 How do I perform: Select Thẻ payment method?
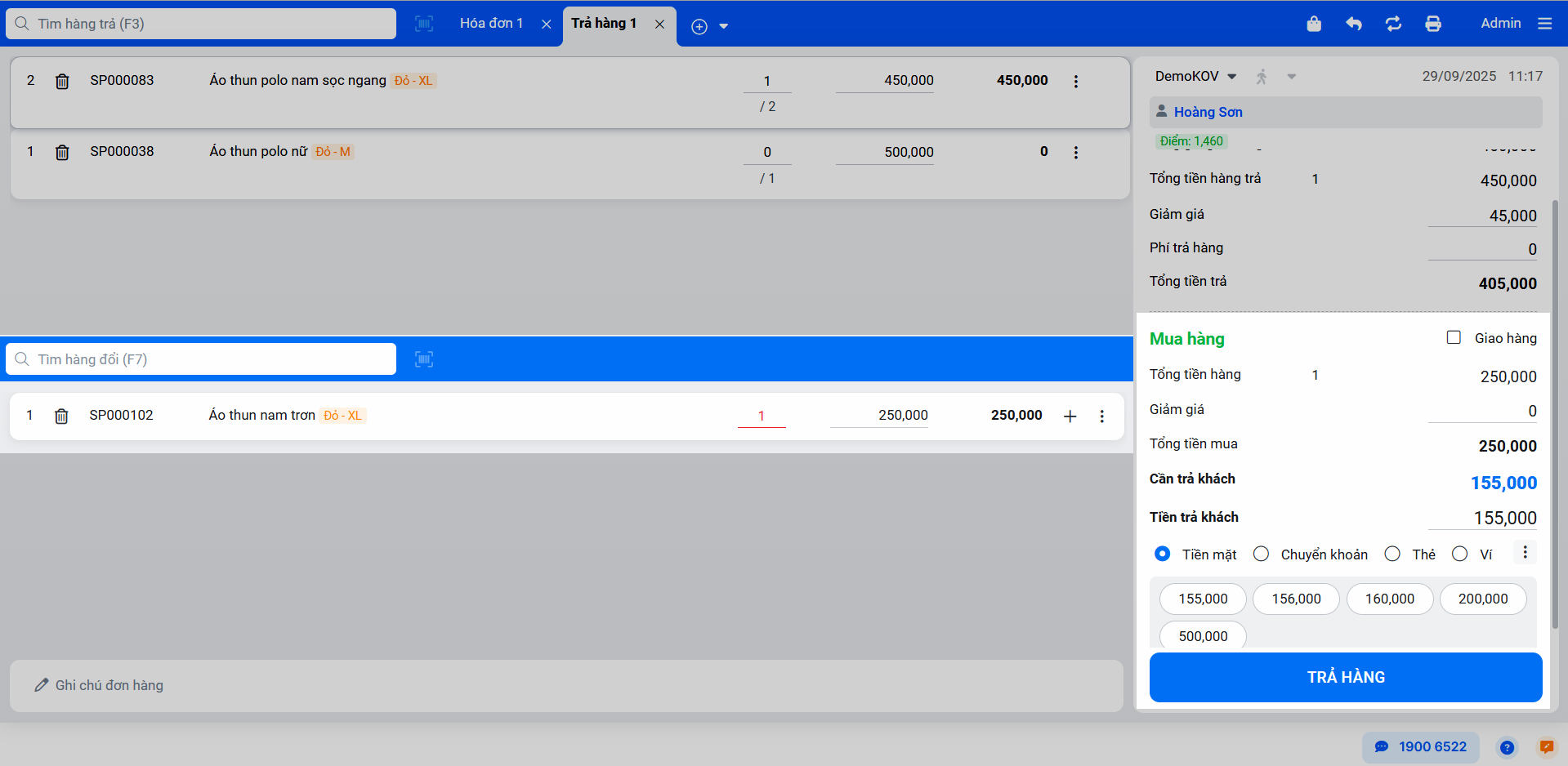click(x=1392, y=554)
